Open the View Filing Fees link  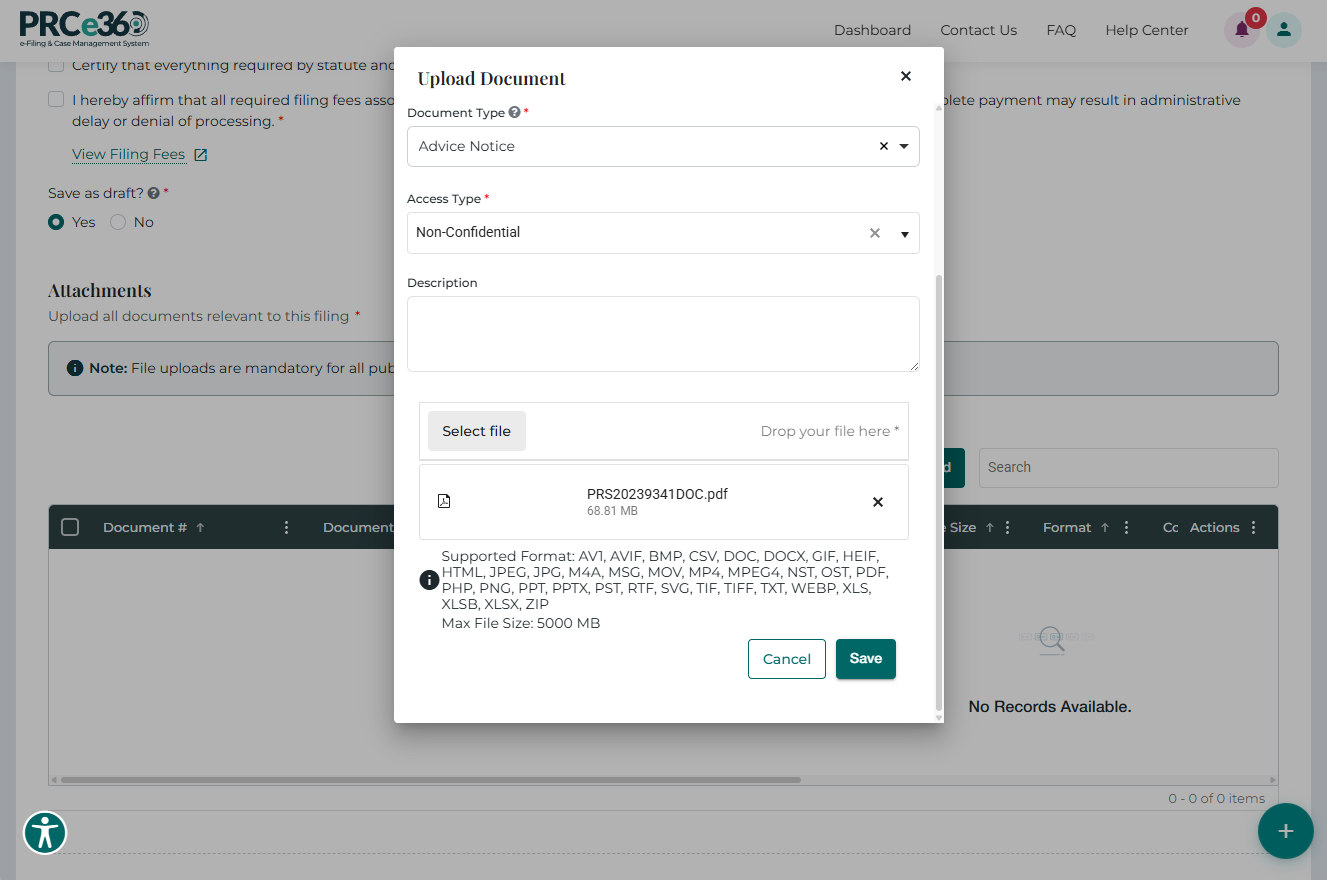pos(127,154)
